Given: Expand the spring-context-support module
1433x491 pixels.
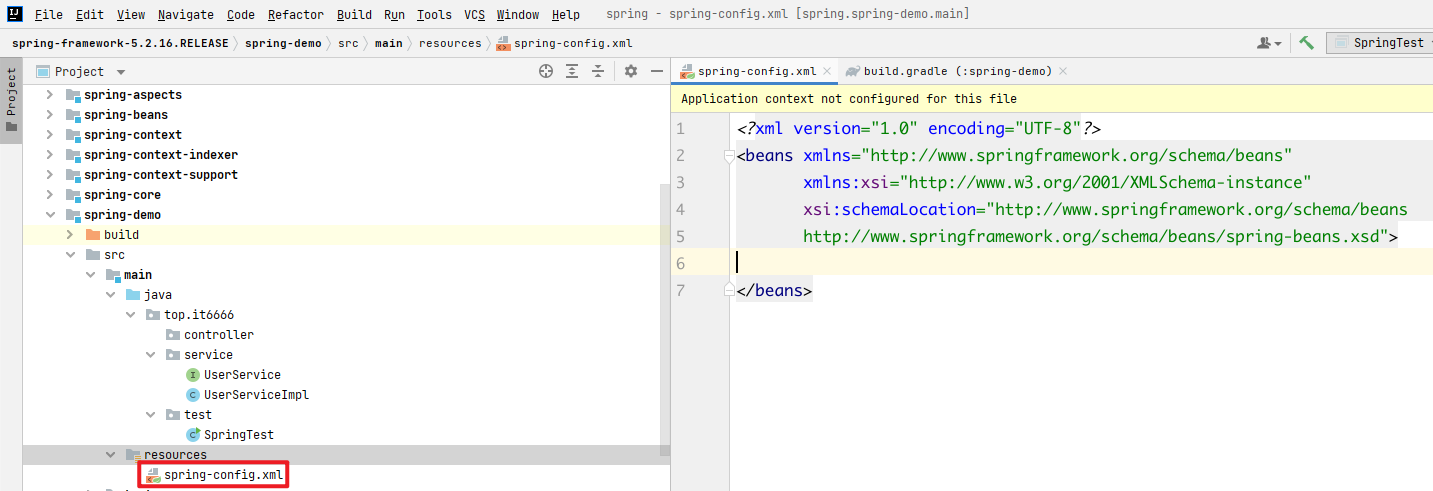Looking at the screenshot, I should click(51, 175).
